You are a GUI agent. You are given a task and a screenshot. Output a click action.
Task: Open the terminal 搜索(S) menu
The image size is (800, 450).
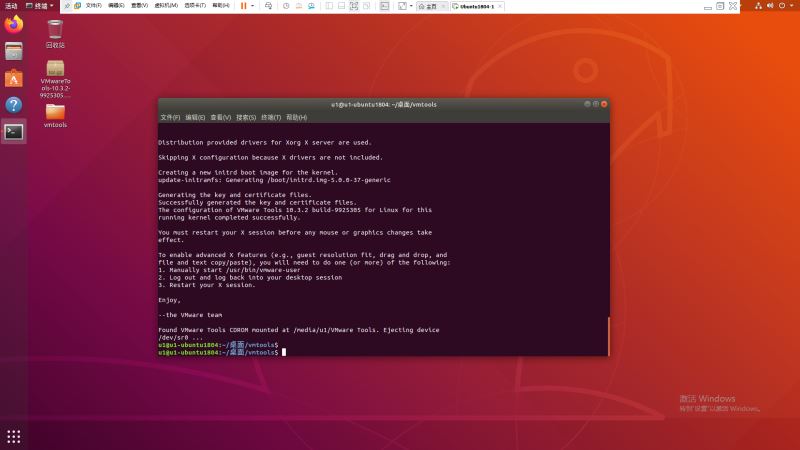[246, 117]
